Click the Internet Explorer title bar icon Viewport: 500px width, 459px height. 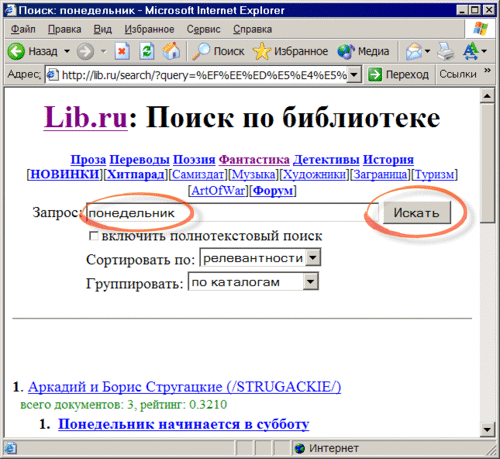[x=10, y=10]
